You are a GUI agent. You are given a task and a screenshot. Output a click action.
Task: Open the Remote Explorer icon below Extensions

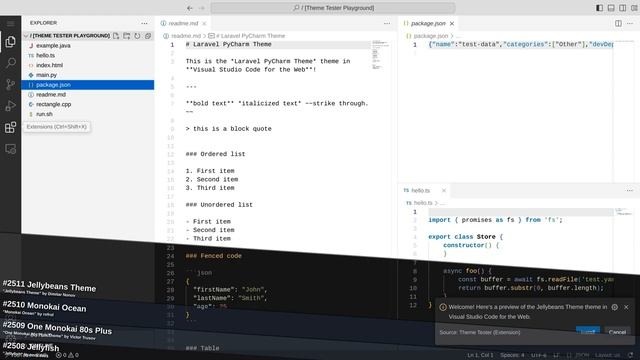(10, 149)
